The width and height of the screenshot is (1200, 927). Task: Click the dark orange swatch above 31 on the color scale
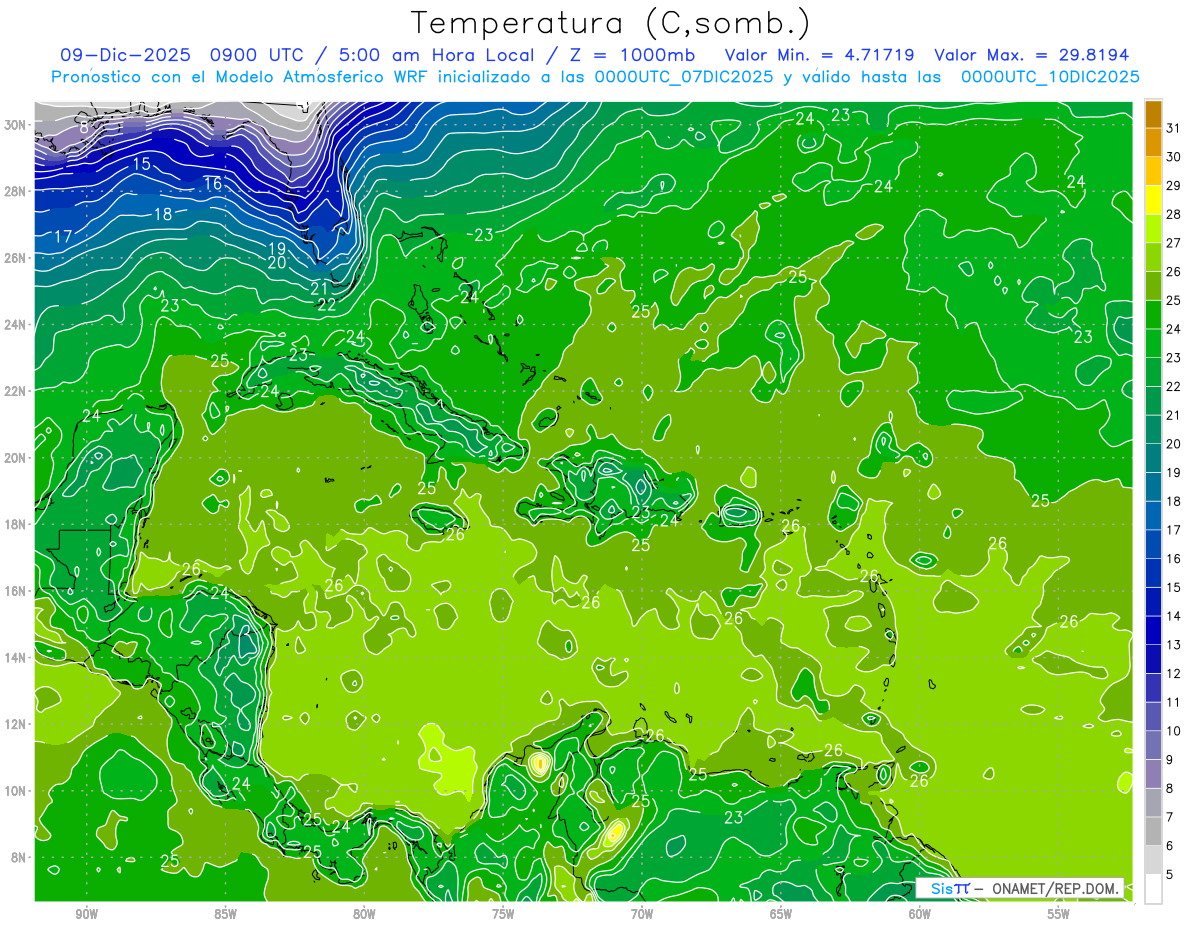[x=1153, y=114]
